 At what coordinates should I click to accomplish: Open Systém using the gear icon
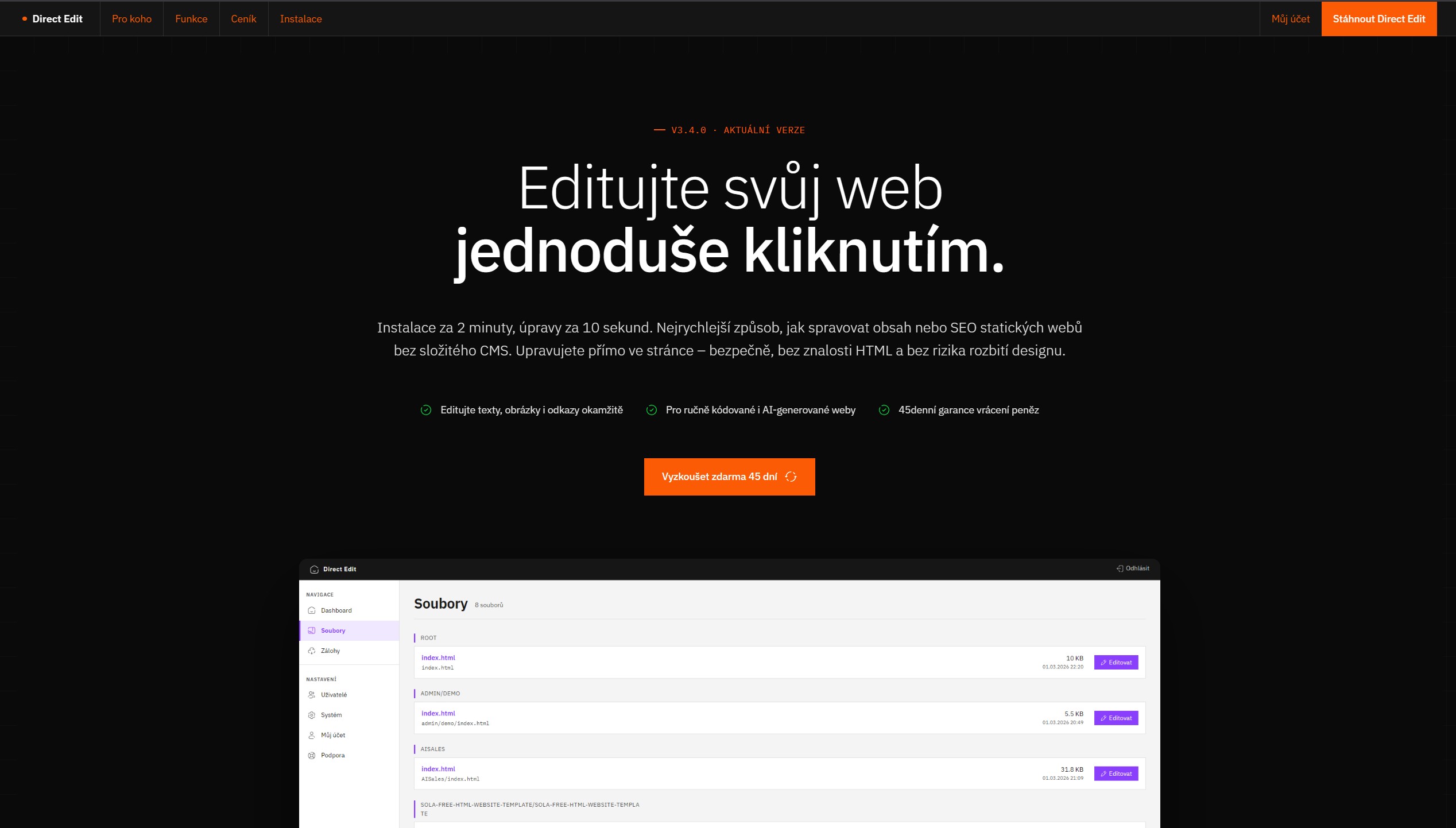click(x=311, y=715)
